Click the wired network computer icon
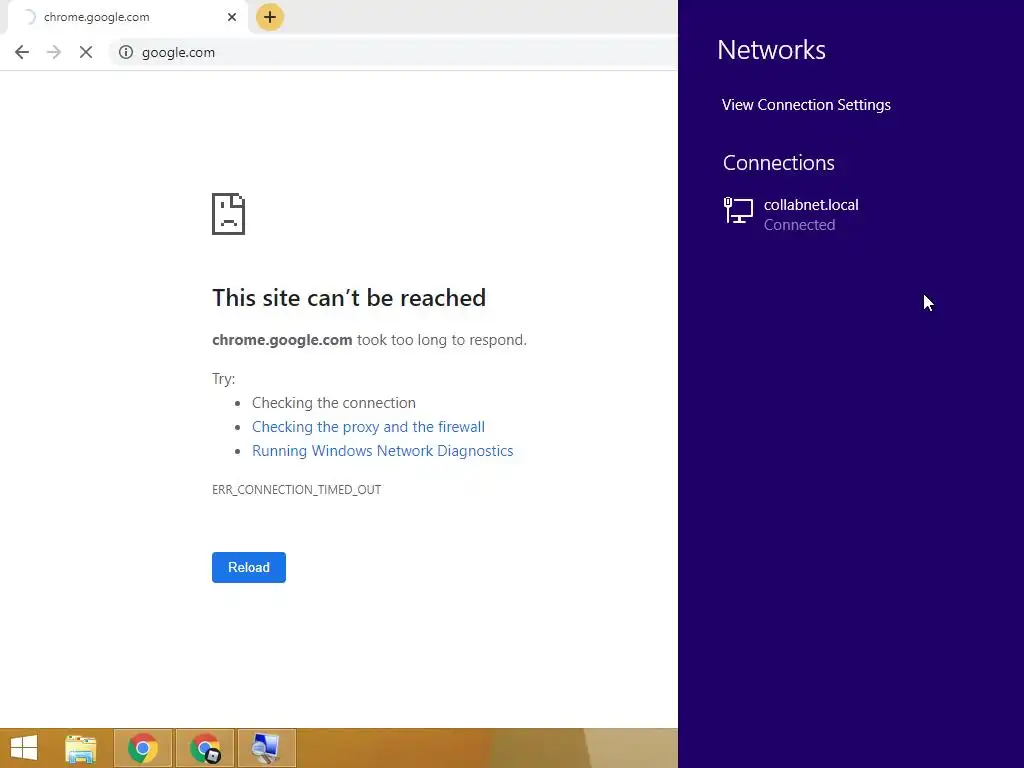Viewport: 1024px width, 768px height. tap(739, 211)
